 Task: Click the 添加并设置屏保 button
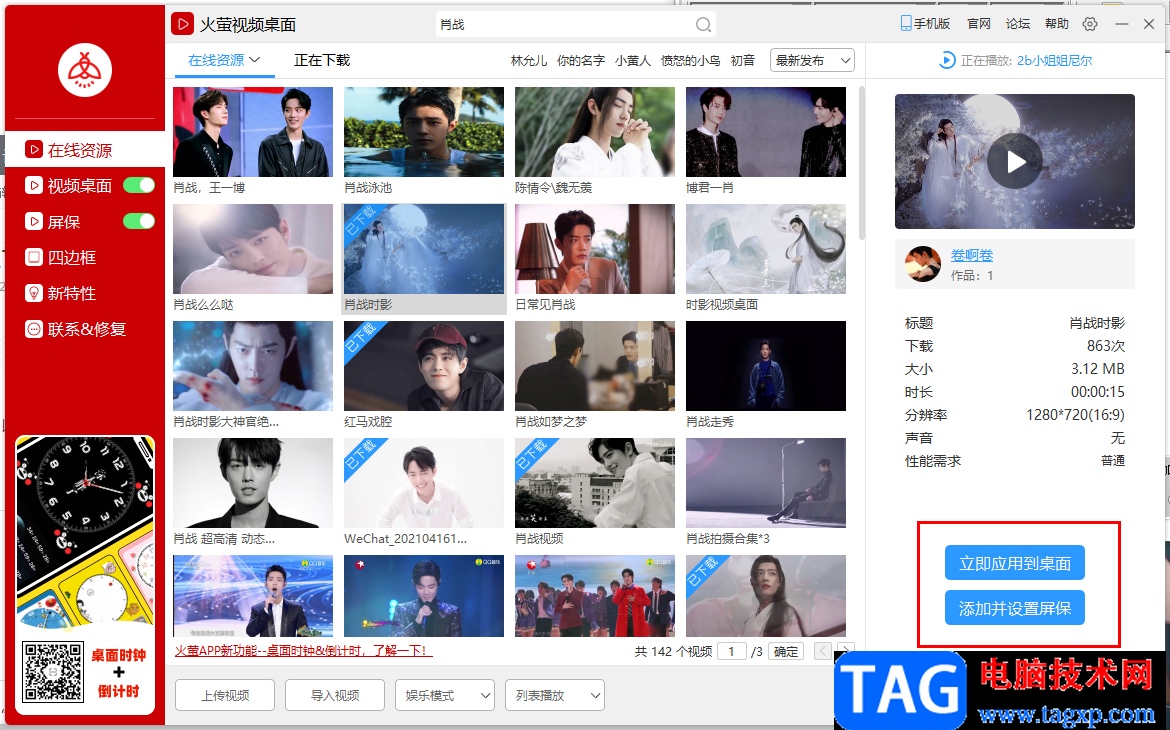tap(1015, 608)
